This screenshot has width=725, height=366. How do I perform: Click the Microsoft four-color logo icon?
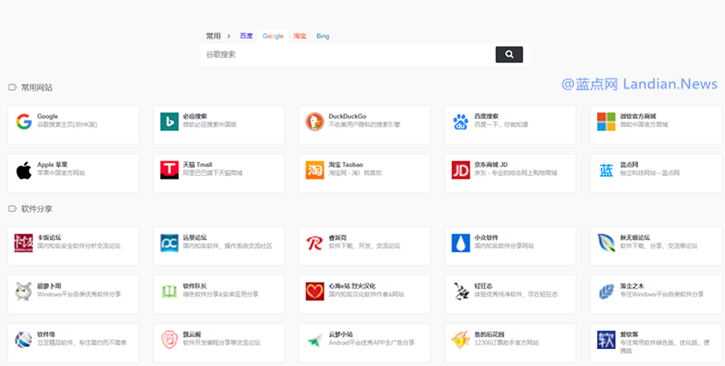[x=606, y=122]
